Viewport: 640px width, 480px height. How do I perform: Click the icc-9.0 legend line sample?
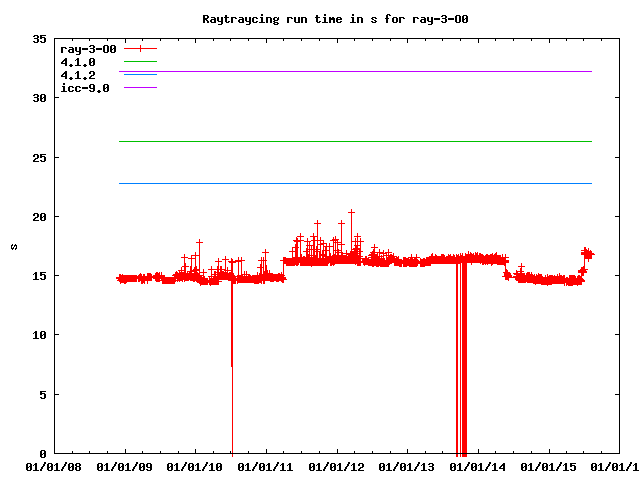click(x=141, y=88)
